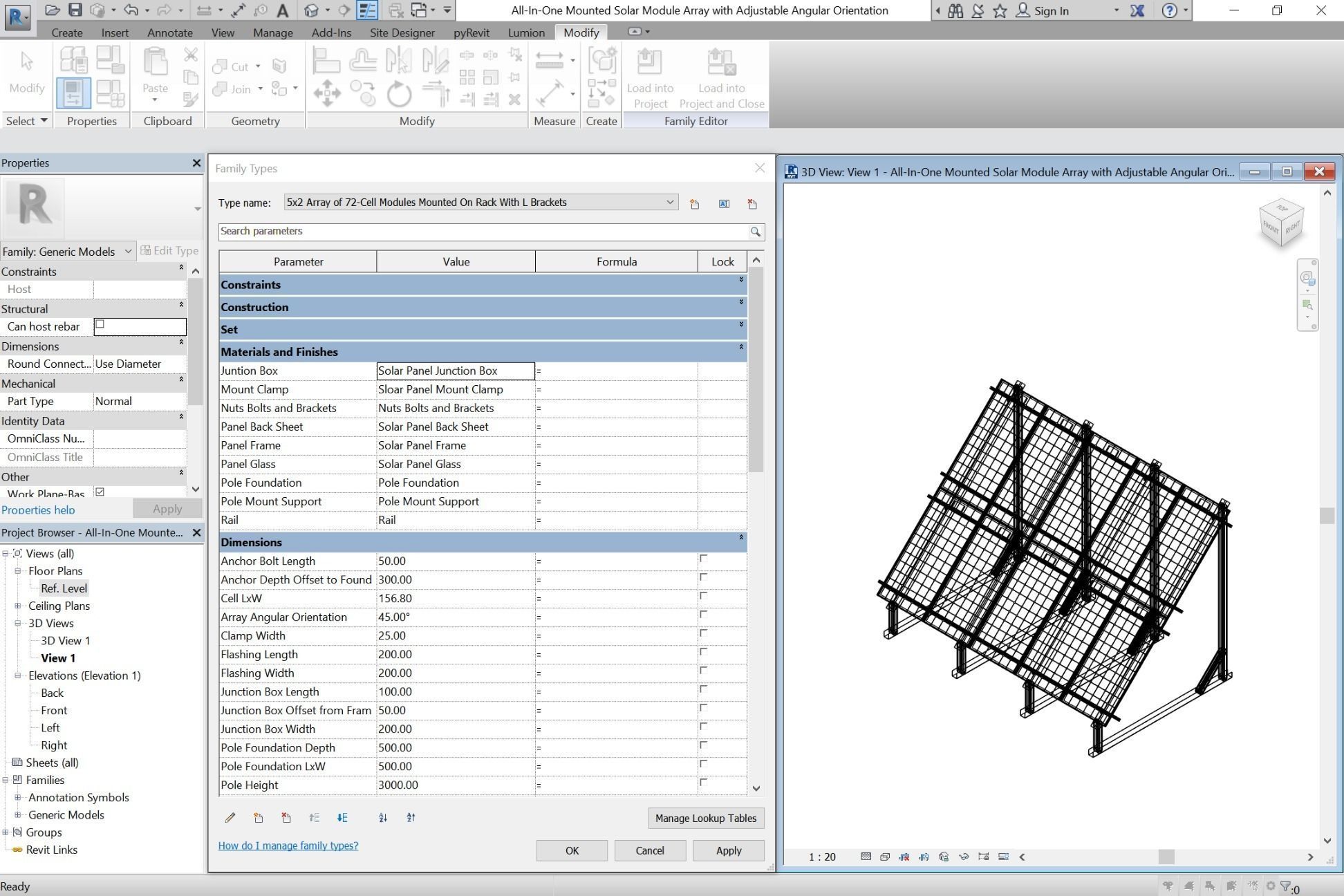Image resolution: width=1344 pixels, height=896 pixels.
Task: Click the Cancel button in Family Types
Action: 650,850
